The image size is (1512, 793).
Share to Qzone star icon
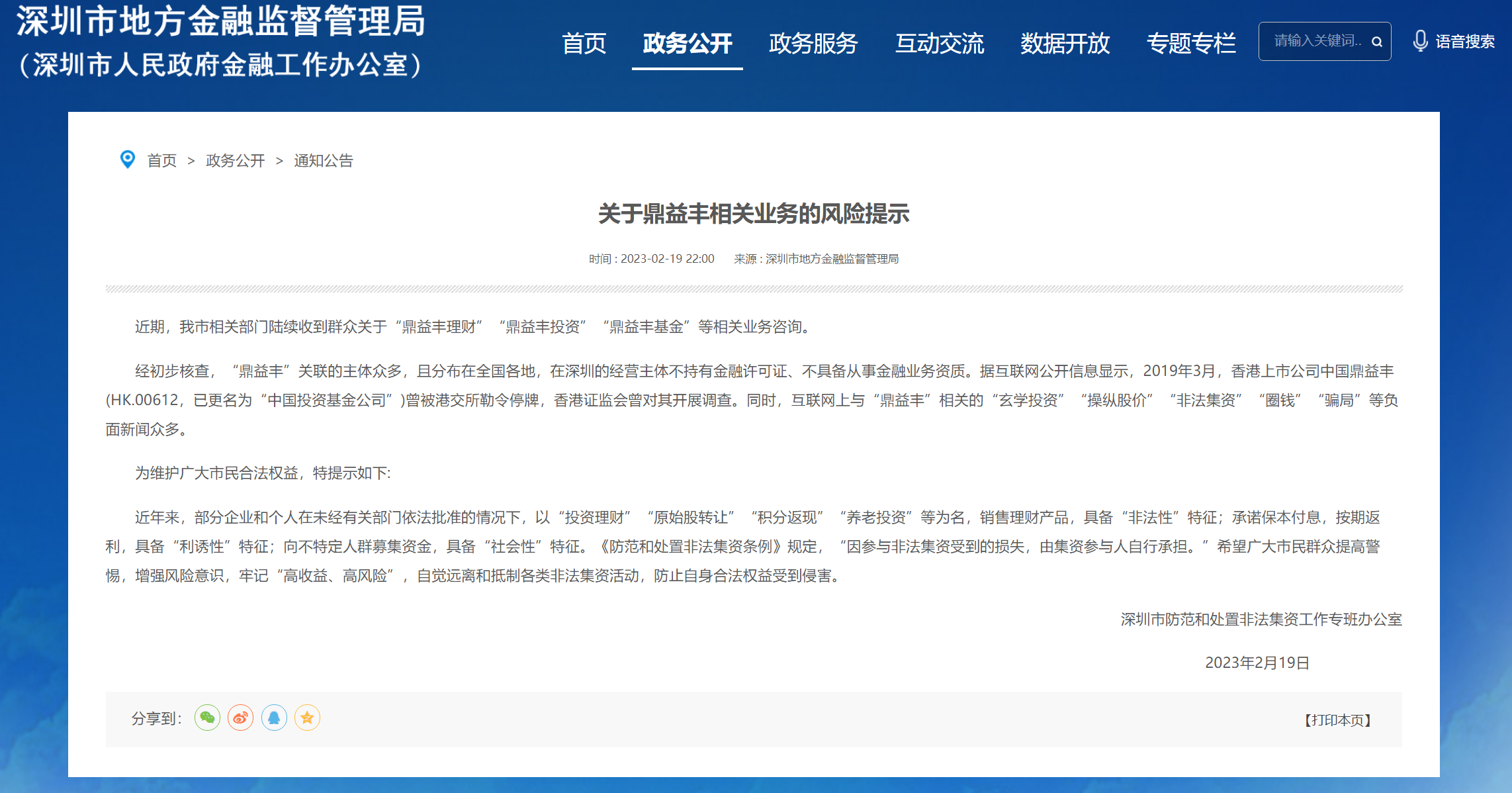point(307,718)
